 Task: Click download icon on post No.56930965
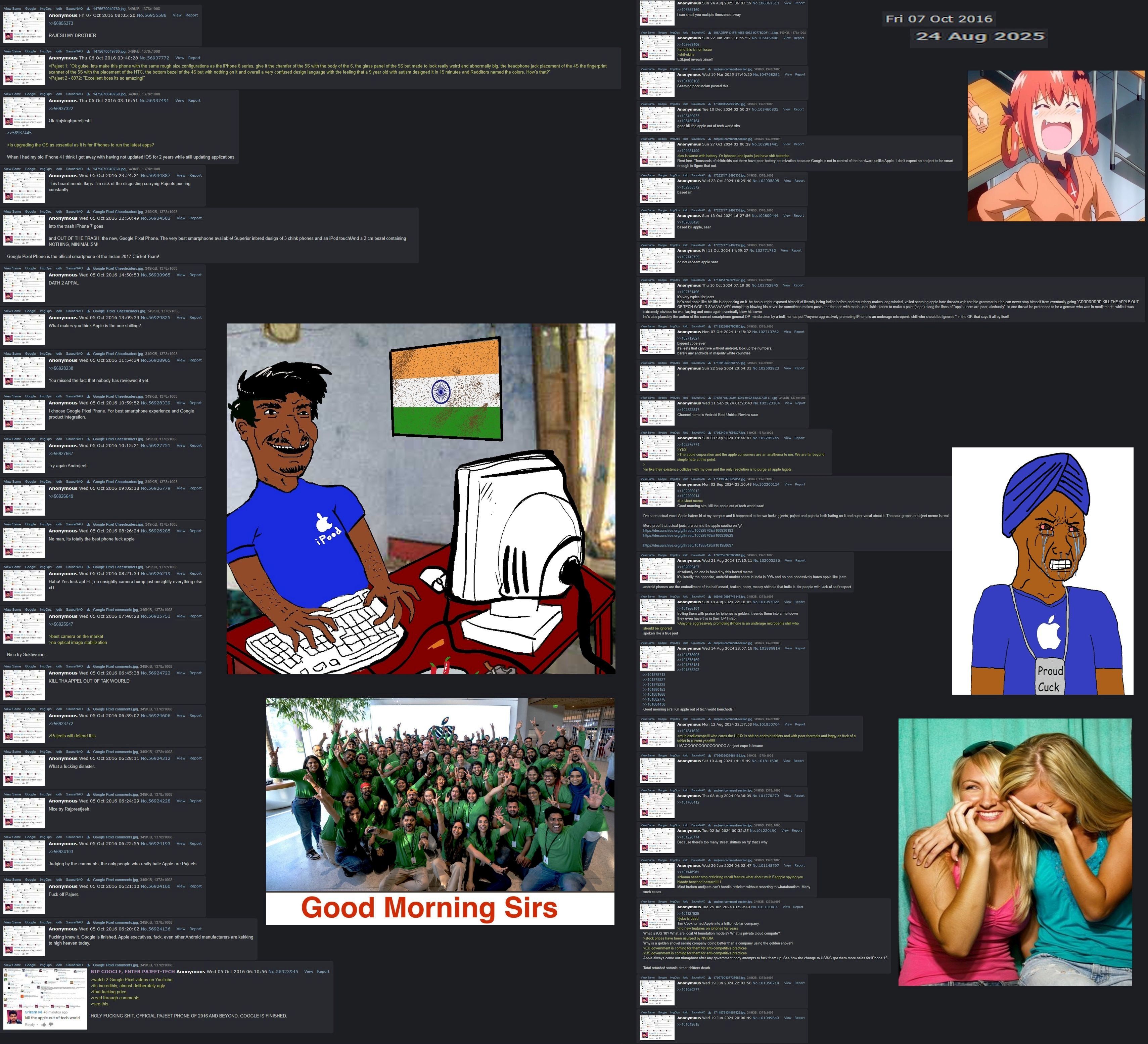tap(88, 268)
